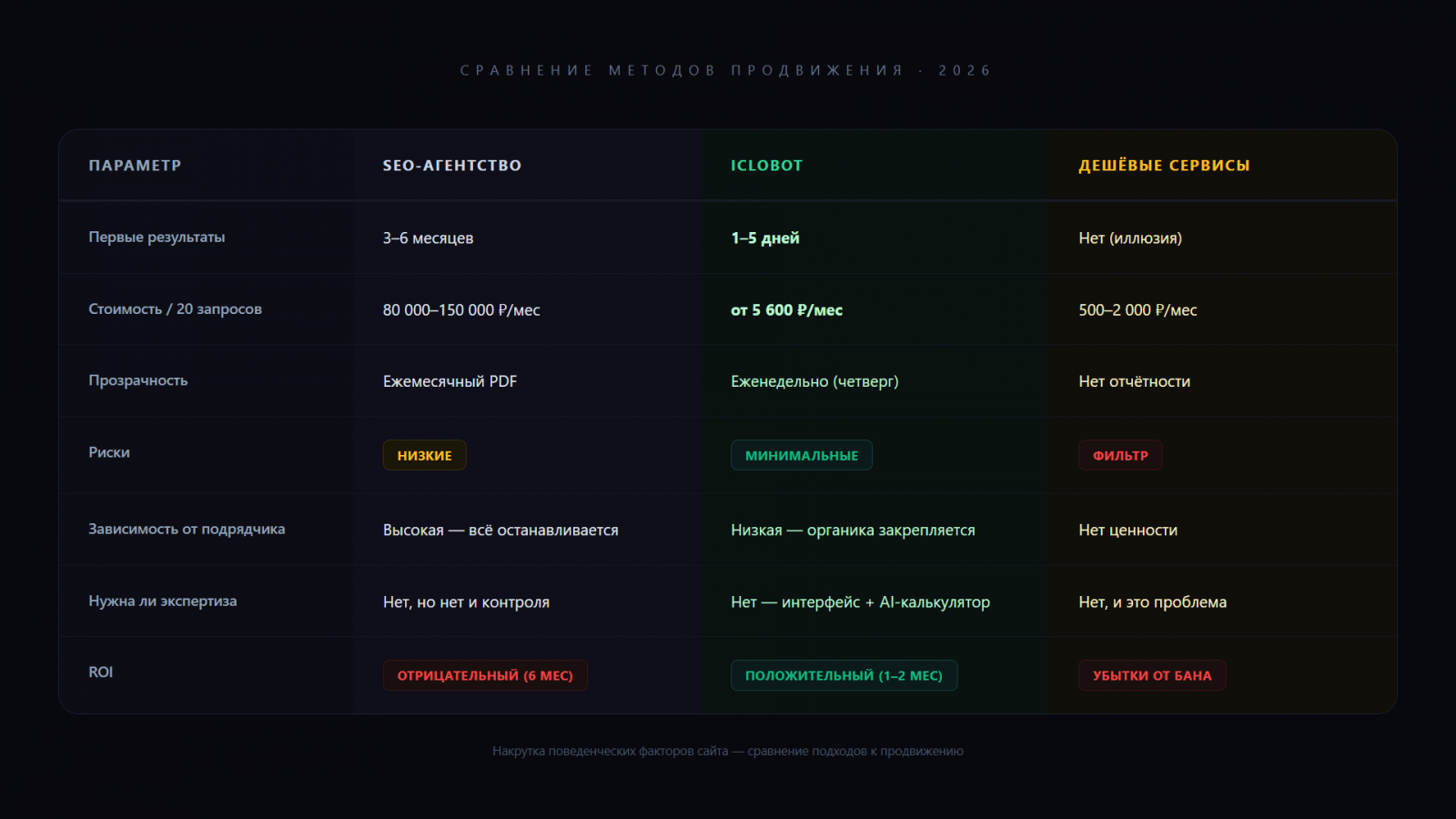Select the SEO-АГЕНТСТВО column header
This screenshot has width=1456, height=819.
point(451,166)
